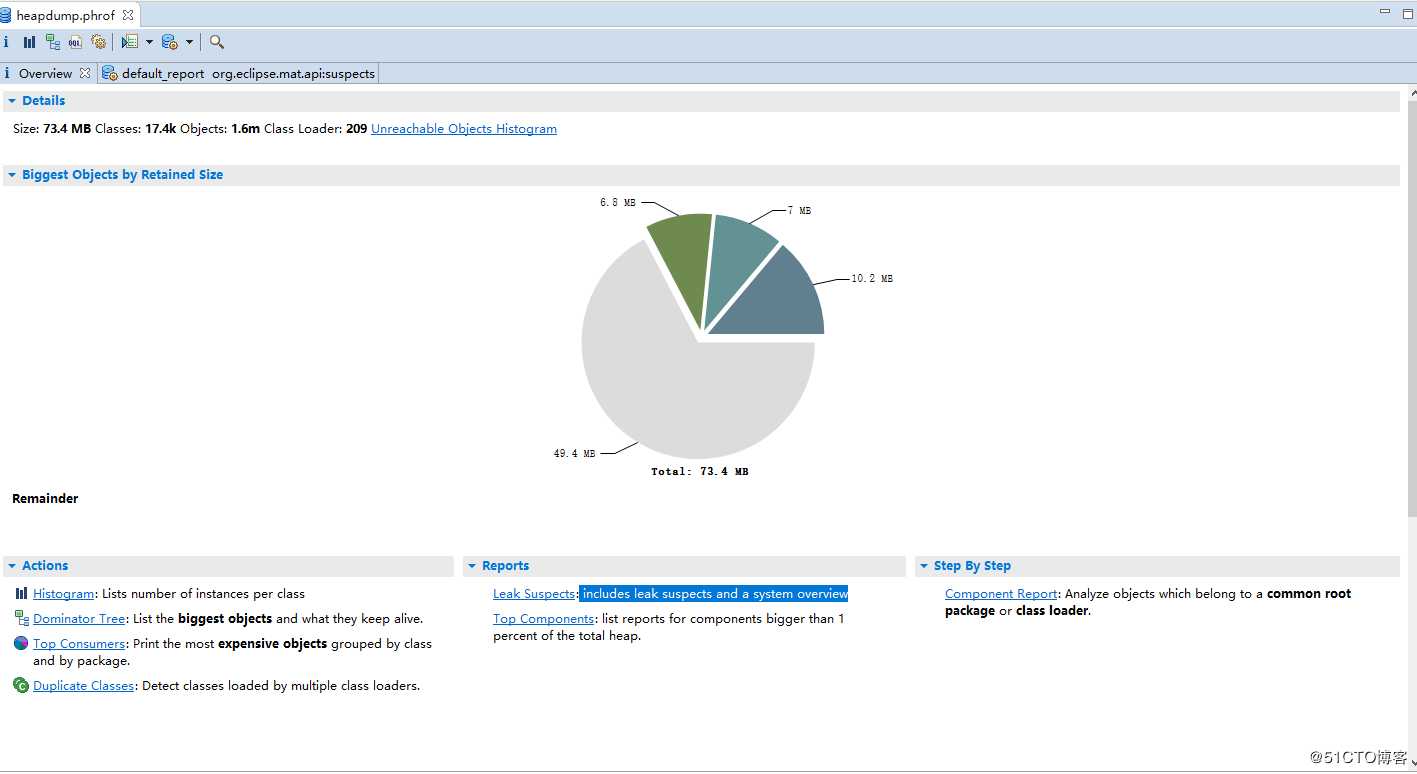Click the Remainder label
This screenshot has width=1417, height=774.
[45, 498]
